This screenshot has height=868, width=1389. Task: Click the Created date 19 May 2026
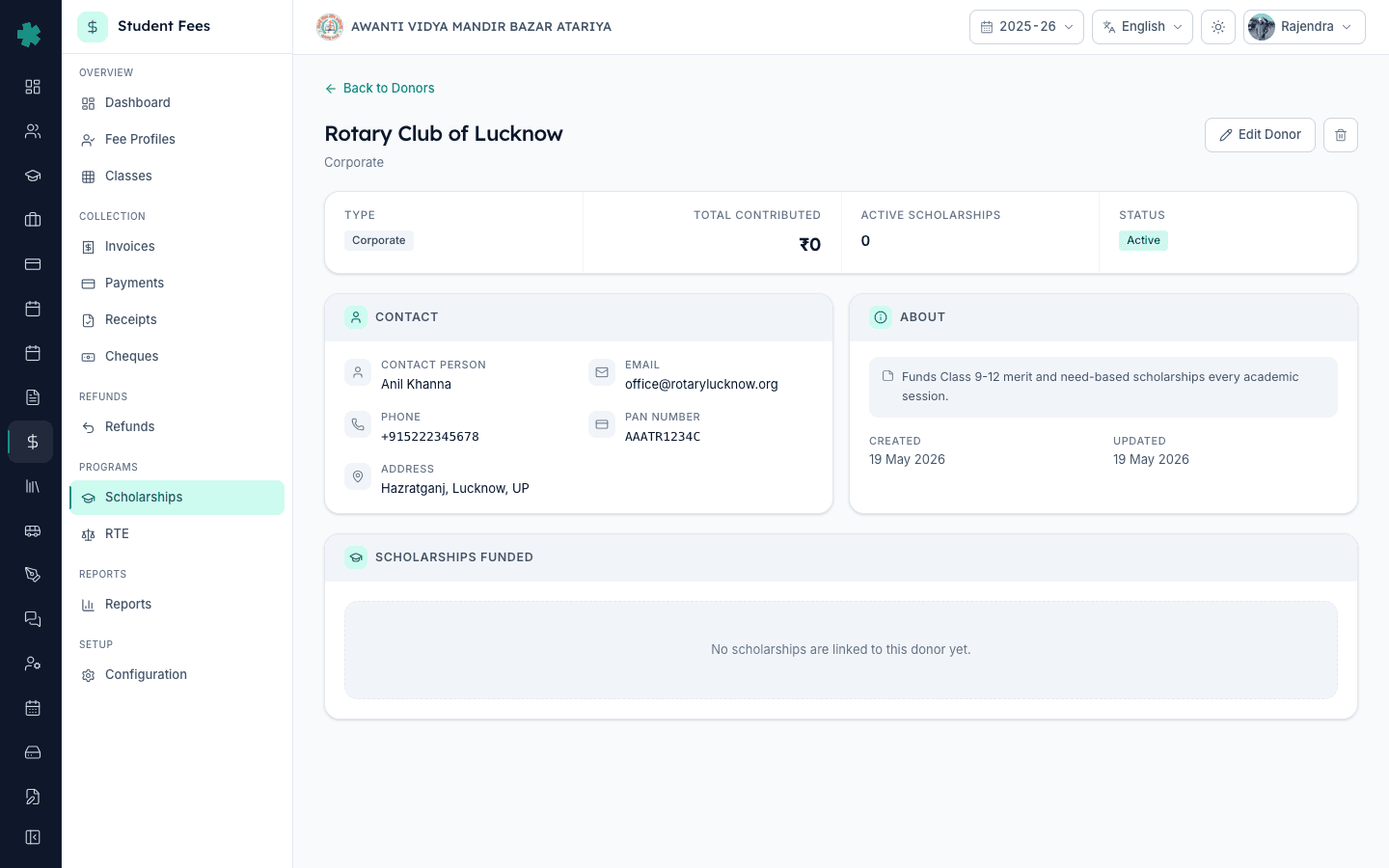click(907, 460)
